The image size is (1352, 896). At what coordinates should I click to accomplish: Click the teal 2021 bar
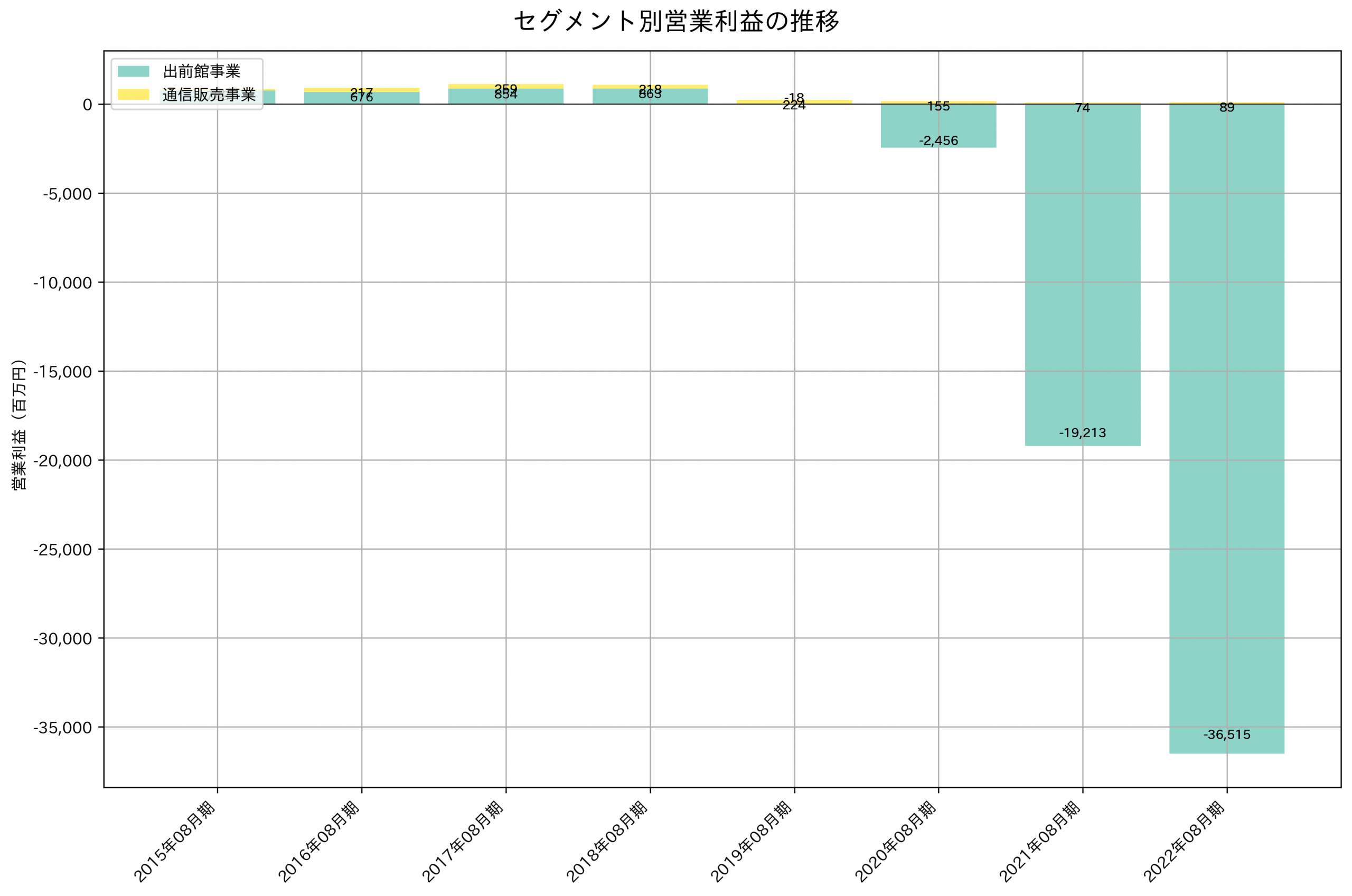[x=1082, y=275]
